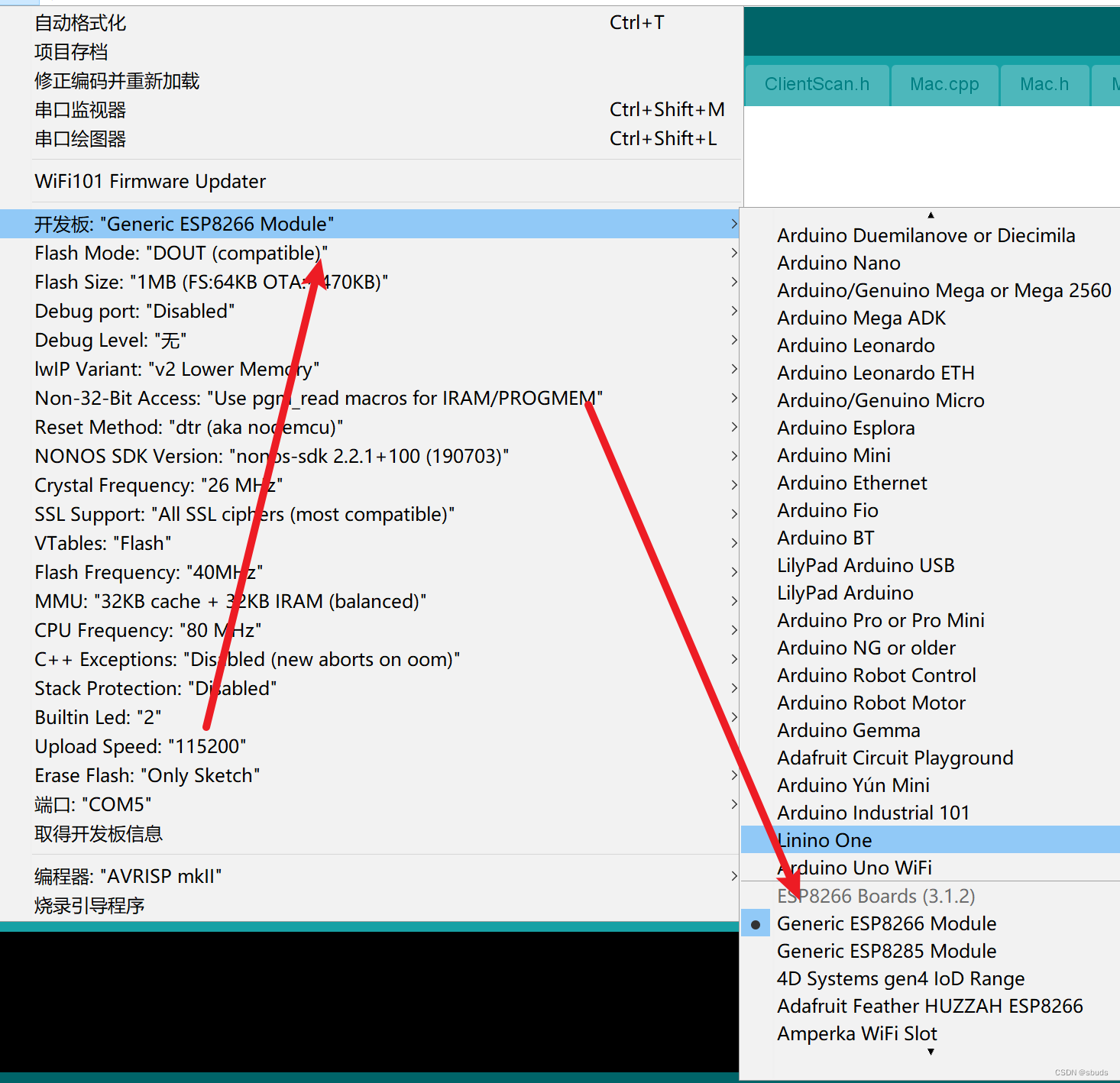Open the 串口绘图器 serial plotter
This screenshot has width=1120, height=1083.
79,138
